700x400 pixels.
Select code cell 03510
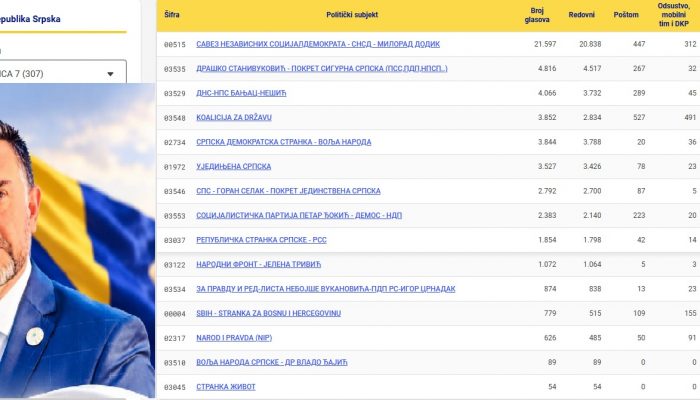pyautogui.click(x=175, y=363)
